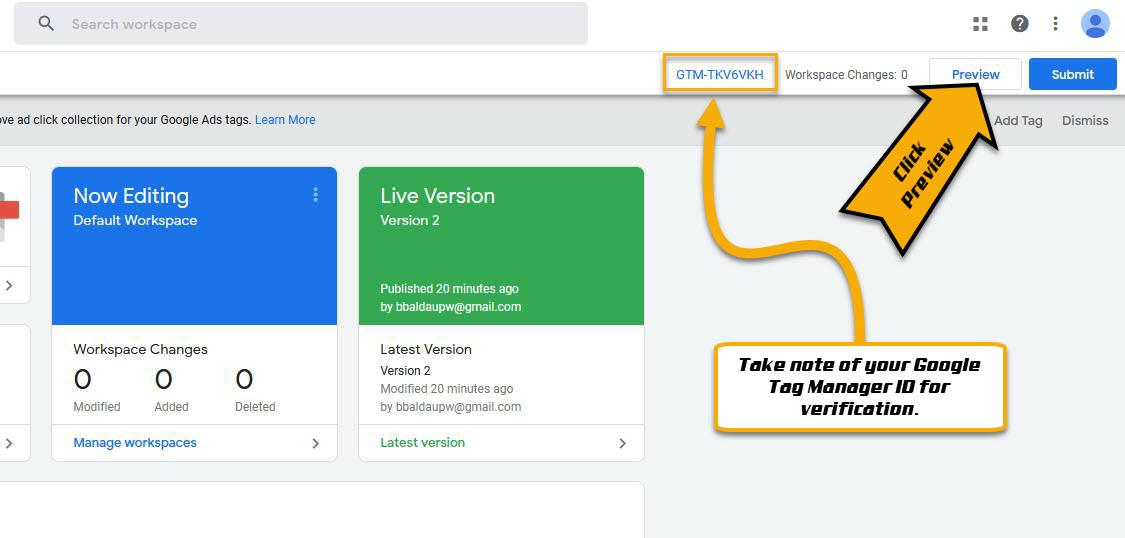Viewport: 1125px width, 538px height.
Task: Open Latest version link
Action: click(x=423, y=443)
